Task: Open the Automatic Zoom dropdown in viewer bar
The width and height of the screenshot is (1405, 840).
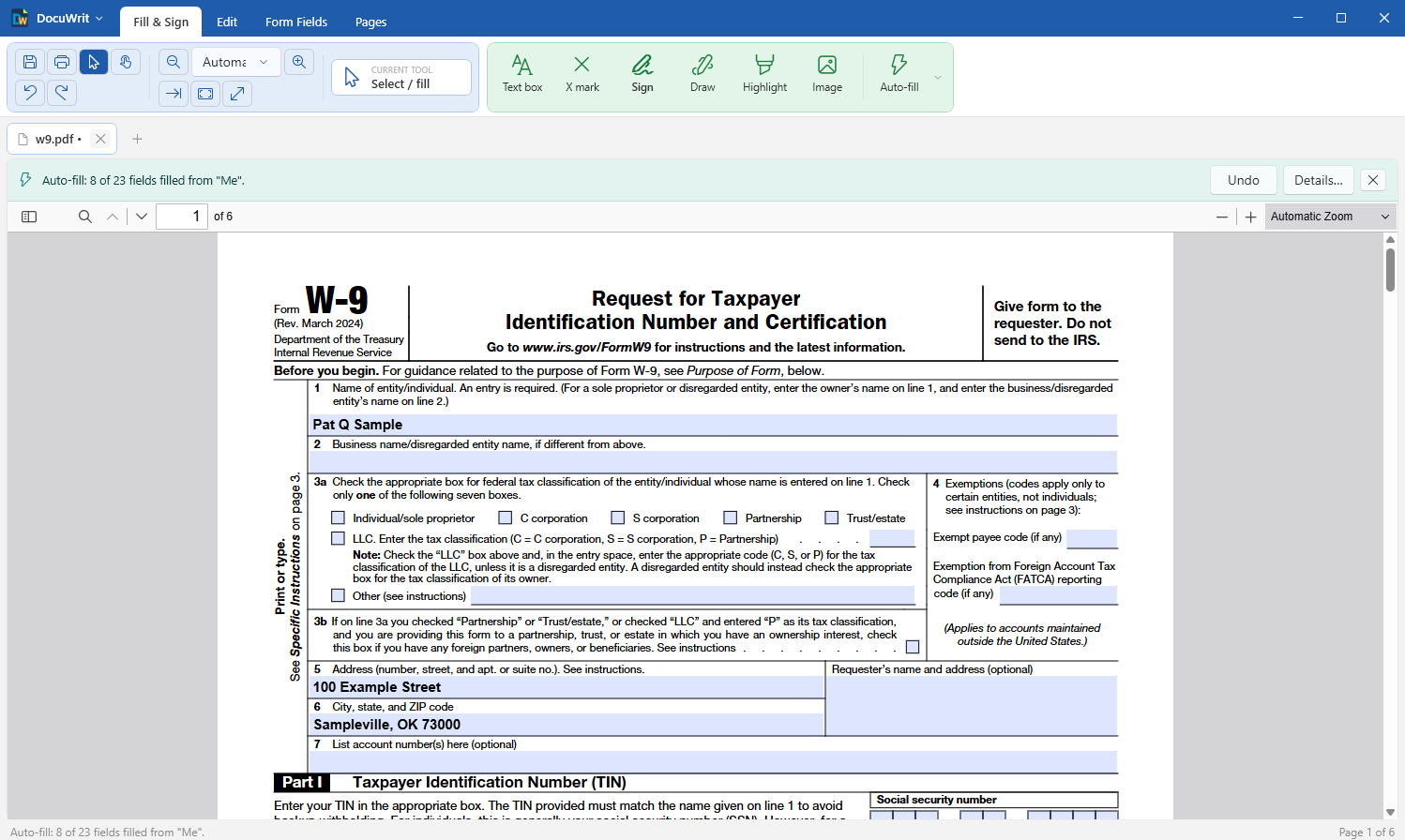Action: (x=1330, y=217)
